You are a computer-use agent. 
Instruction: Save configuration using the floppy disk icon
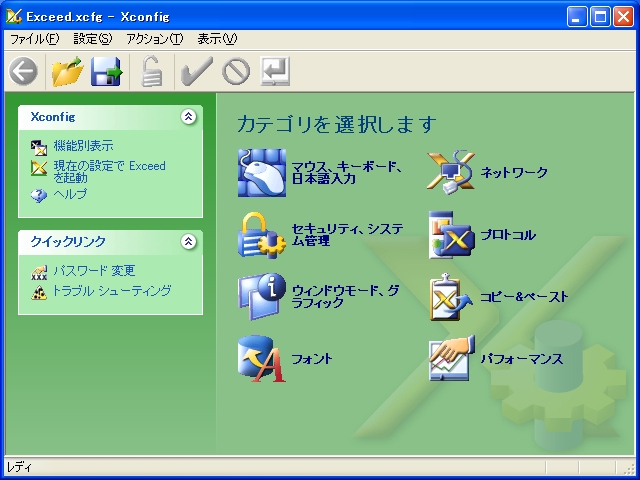coord(107,71)
